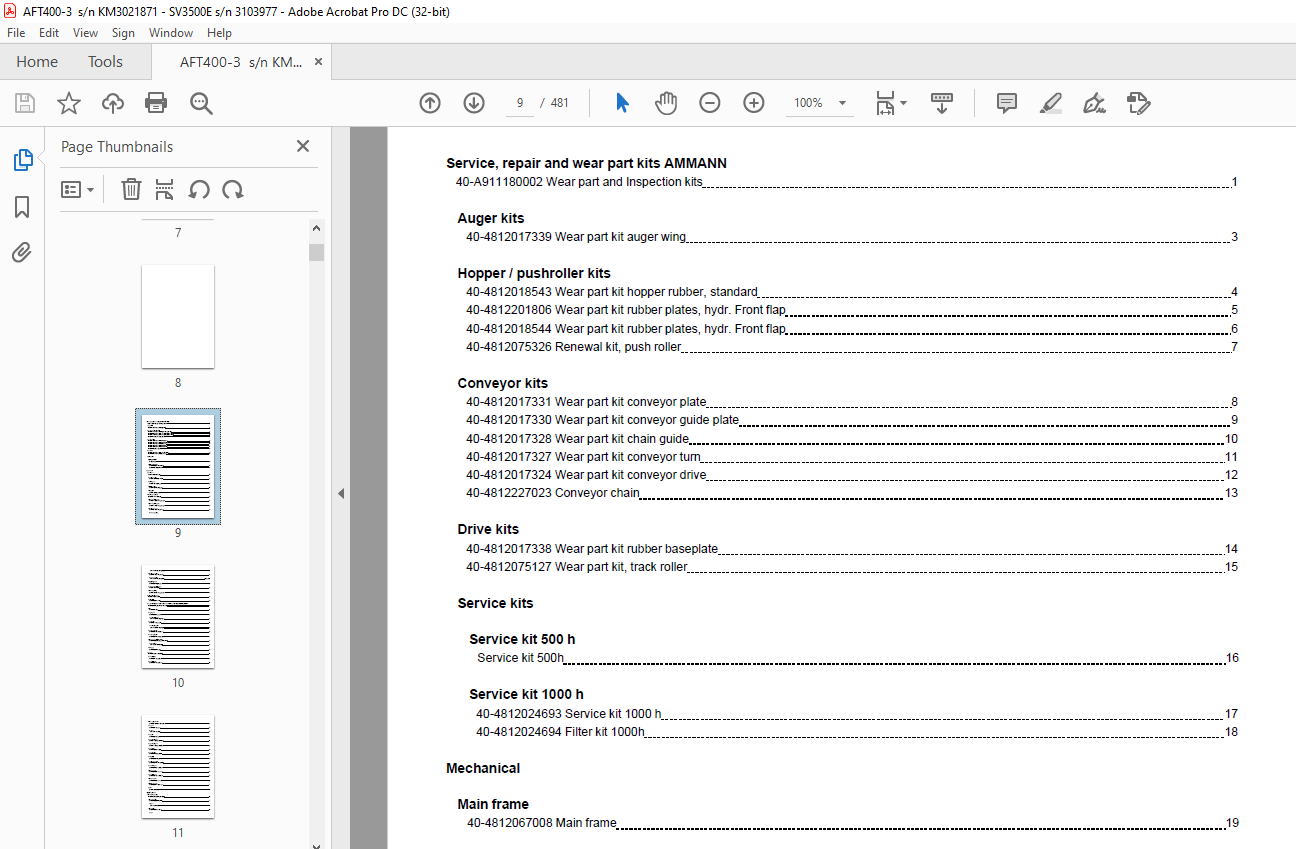This screenshot has height=849, width=1296.
Task: Click the thumbnails panel scrollbar handle
Action: click(316, 252)
